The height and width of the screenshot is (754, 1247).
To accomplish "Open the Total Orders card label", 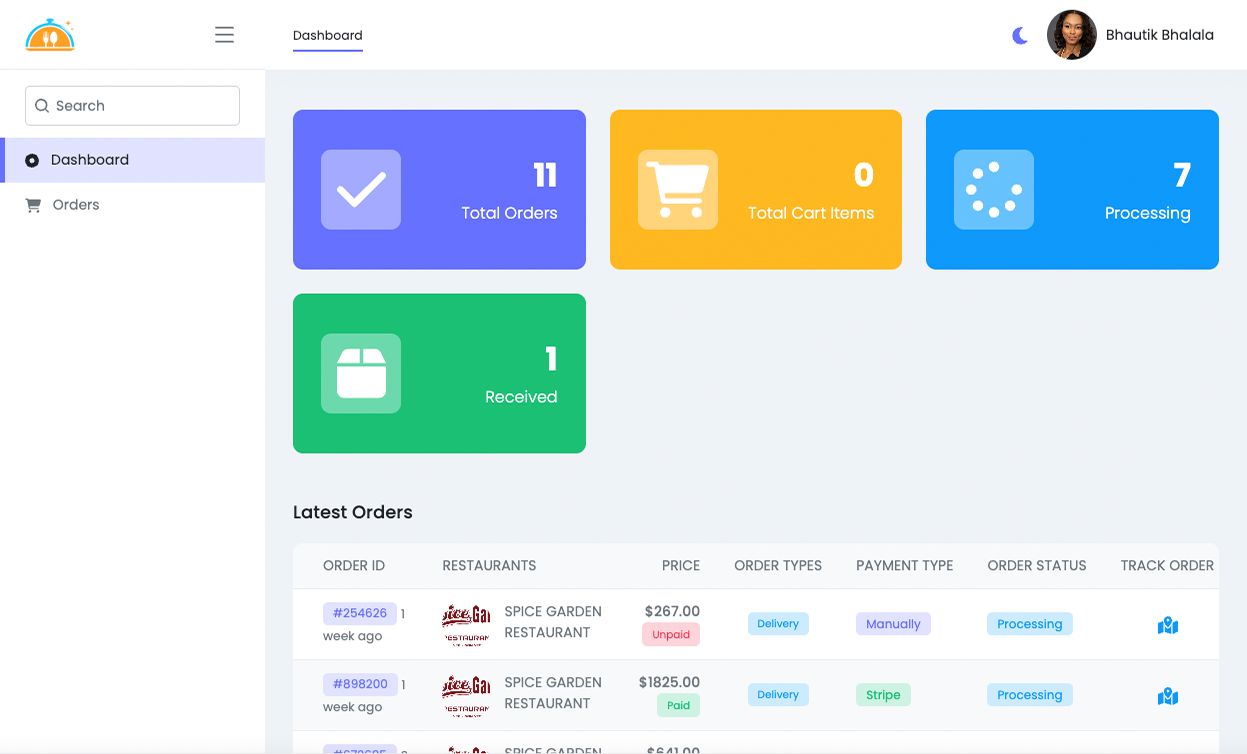I will [509, 213].
